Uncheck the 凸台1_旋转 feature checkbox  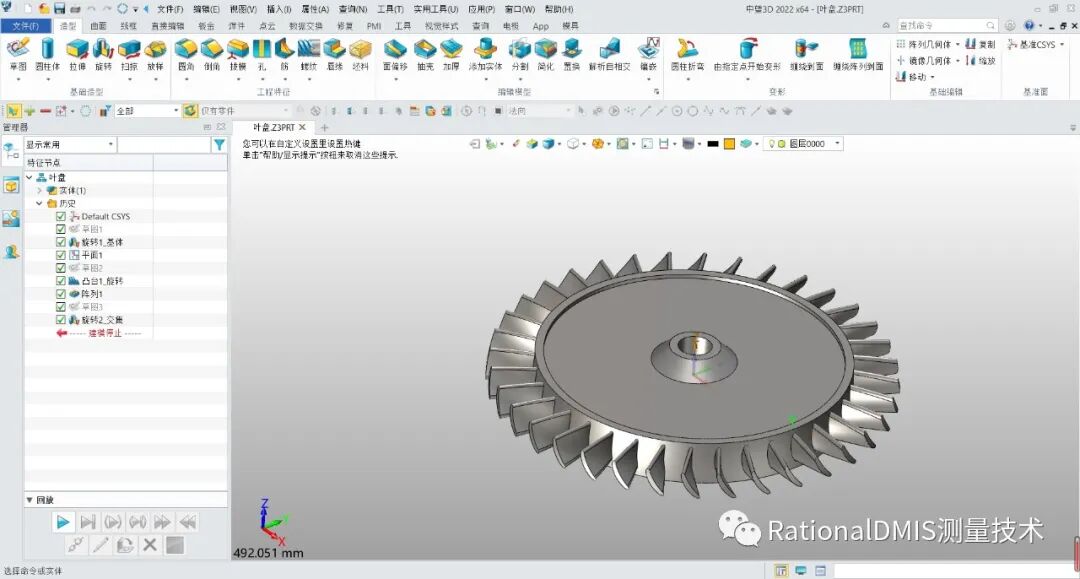click(x=61, y=281)
